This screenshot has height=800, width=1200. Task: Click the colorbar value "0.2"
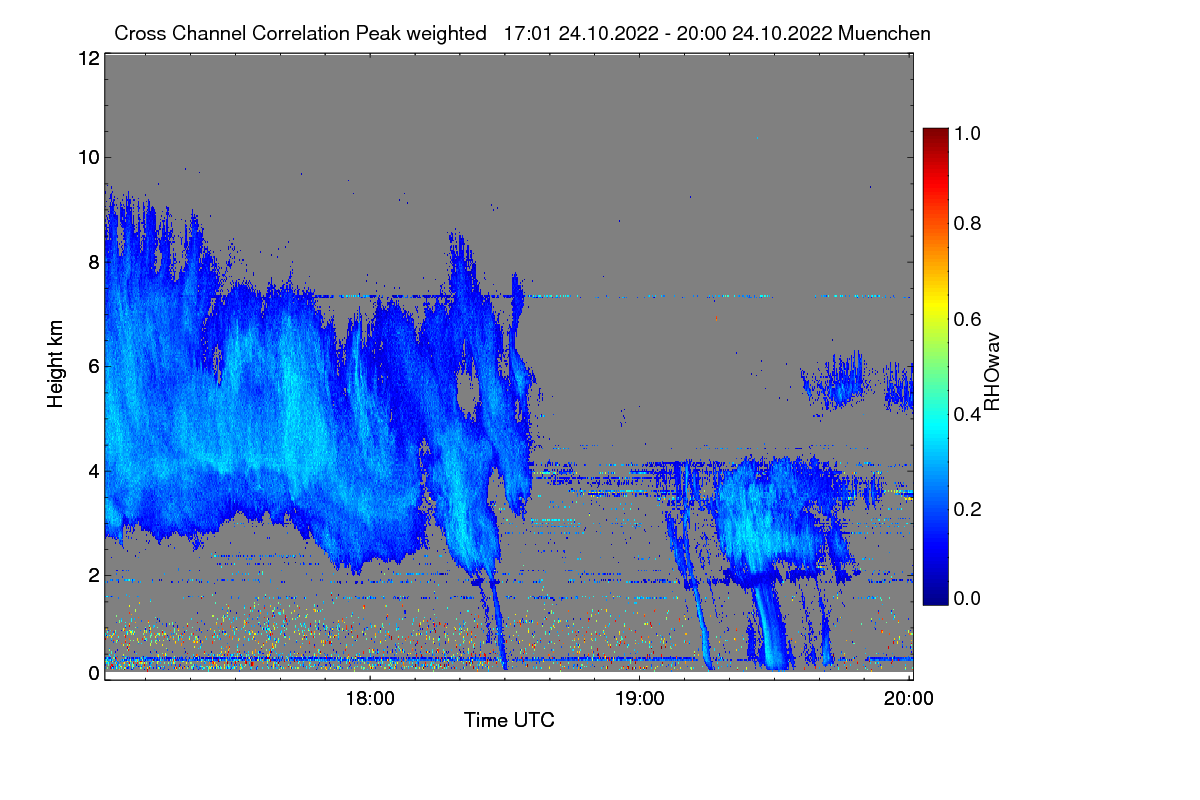click(969, 509)
